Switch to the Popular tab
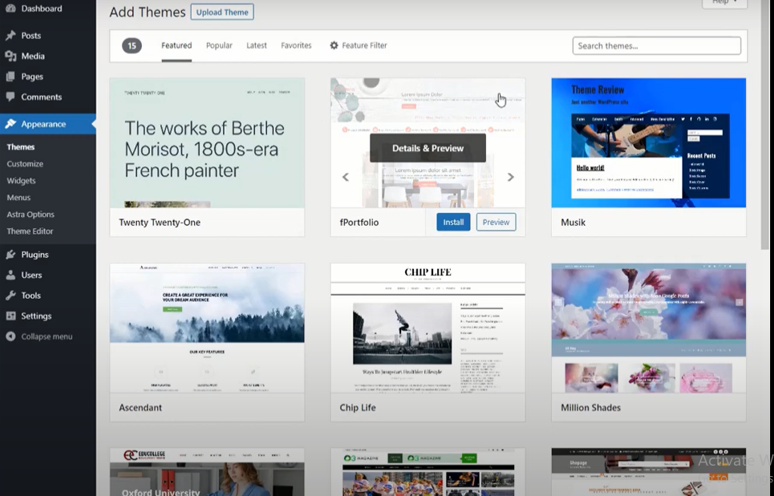774x496 pixels. tap(219, 45)
